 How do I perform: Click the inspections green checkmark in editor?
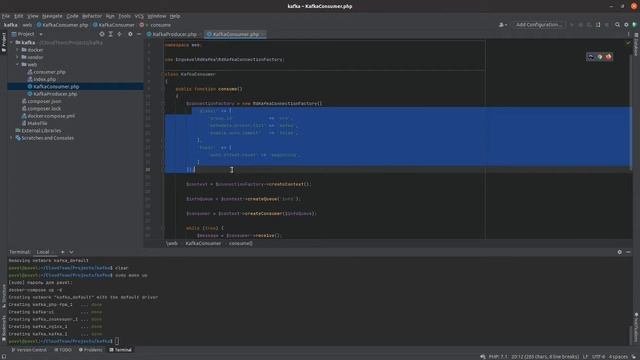[x=628, y=43]
